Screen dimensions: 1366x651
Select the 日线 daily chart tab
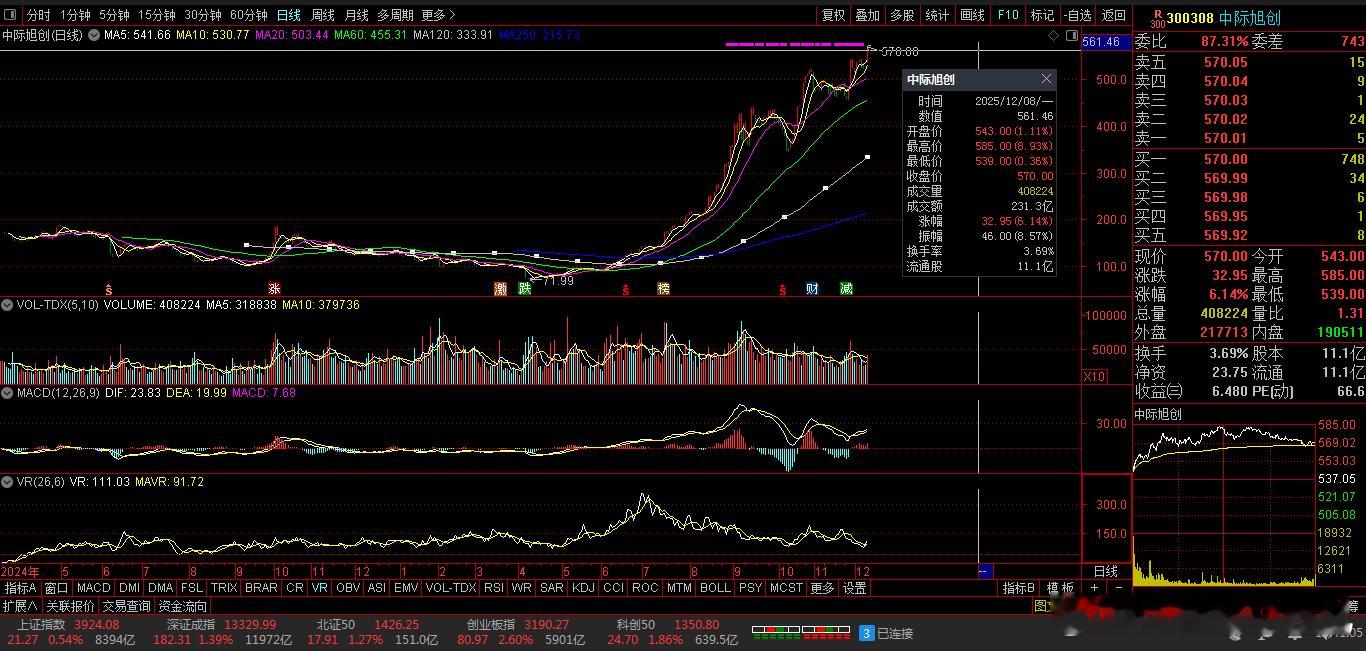coord(289,15)
